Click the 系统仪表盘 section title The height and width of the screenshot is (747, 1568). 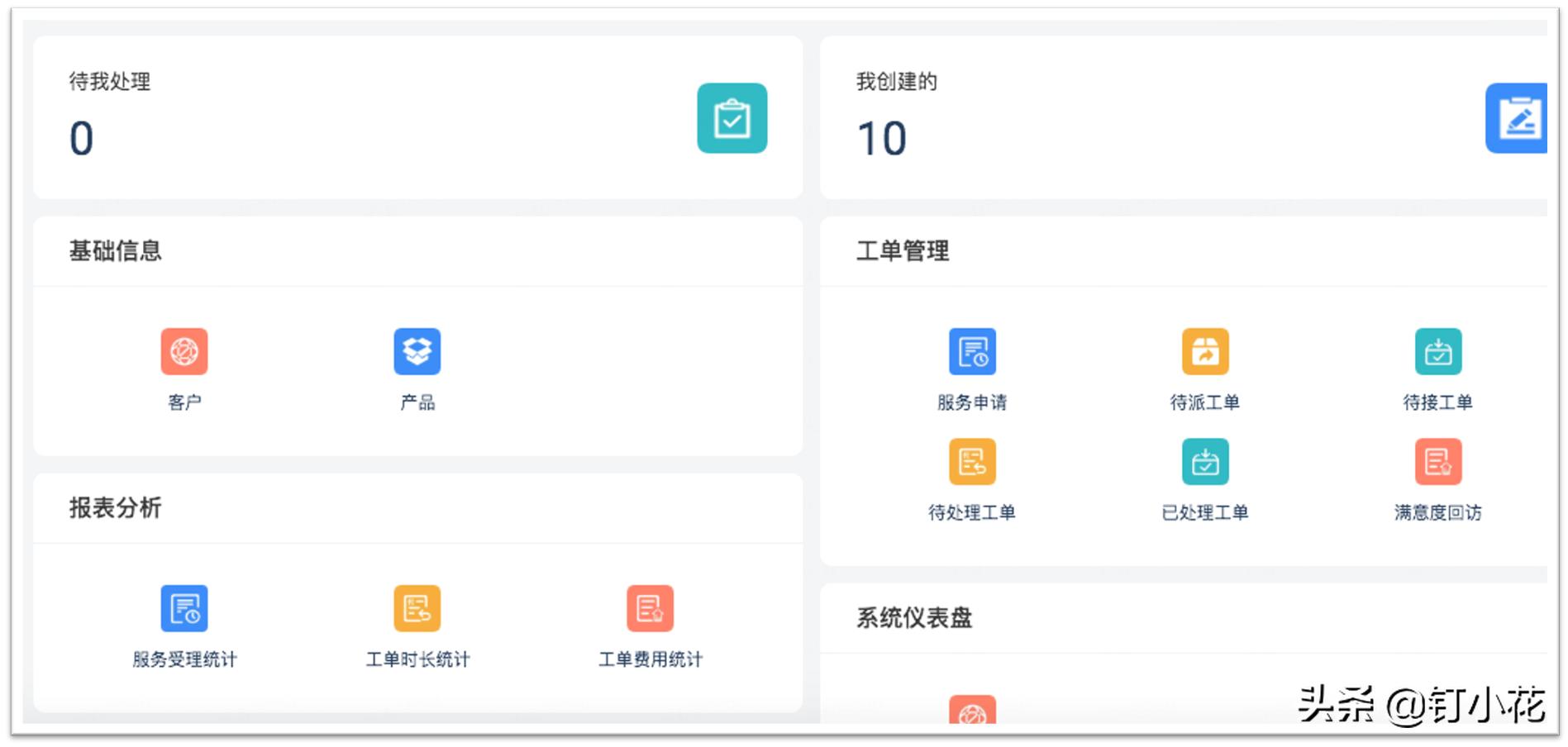click(x=916, y=616)
